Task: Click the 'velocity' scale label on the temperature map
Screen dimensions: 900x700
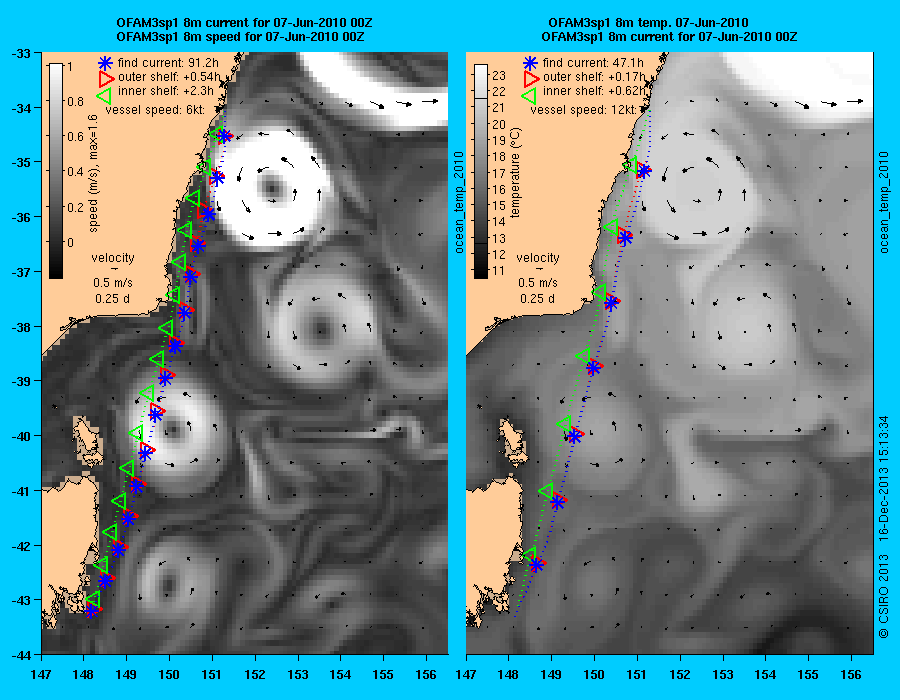Action: 538,258
